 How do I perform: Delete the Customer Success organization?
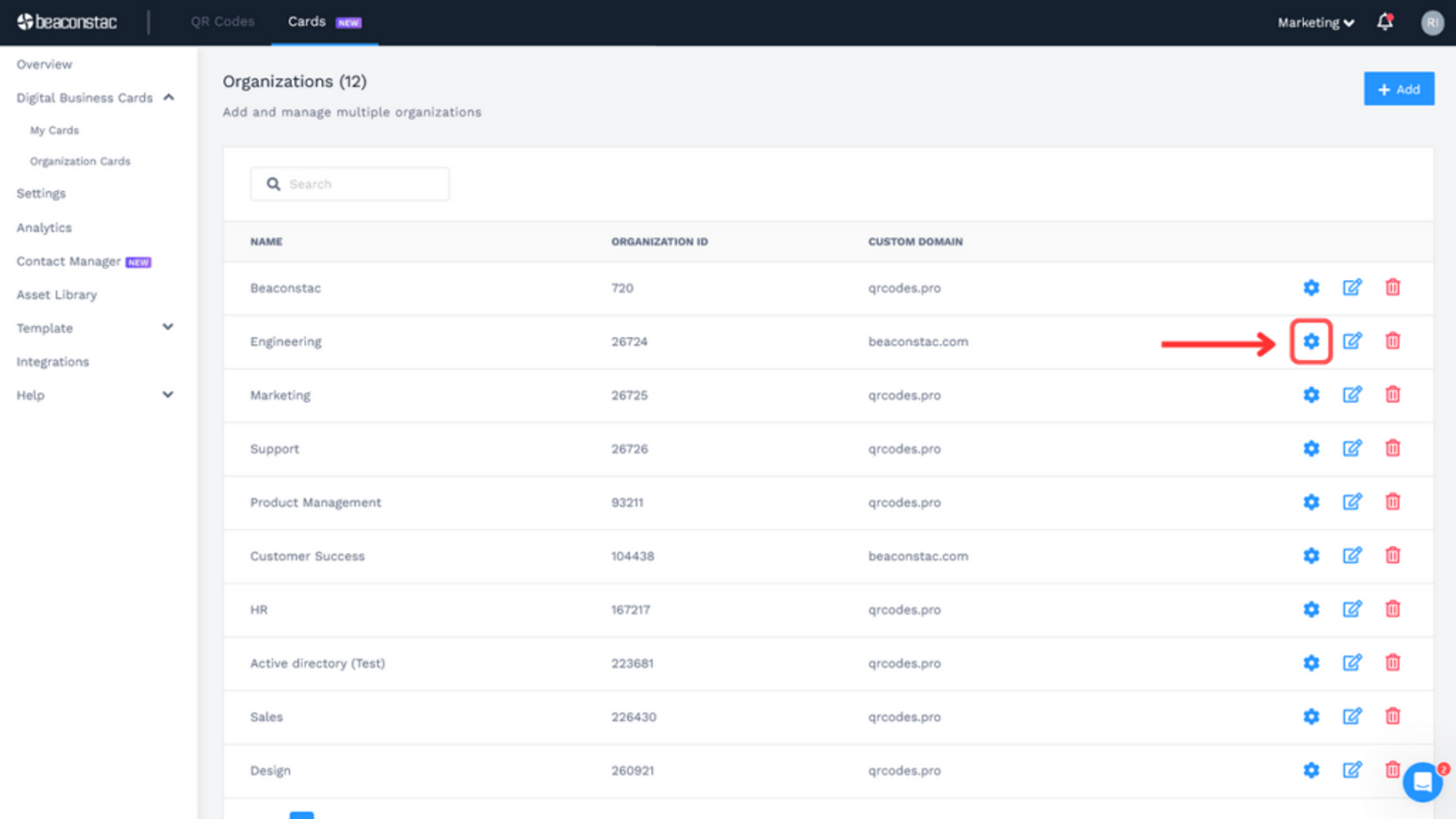pyautogui.click(x=1393, y=555)
